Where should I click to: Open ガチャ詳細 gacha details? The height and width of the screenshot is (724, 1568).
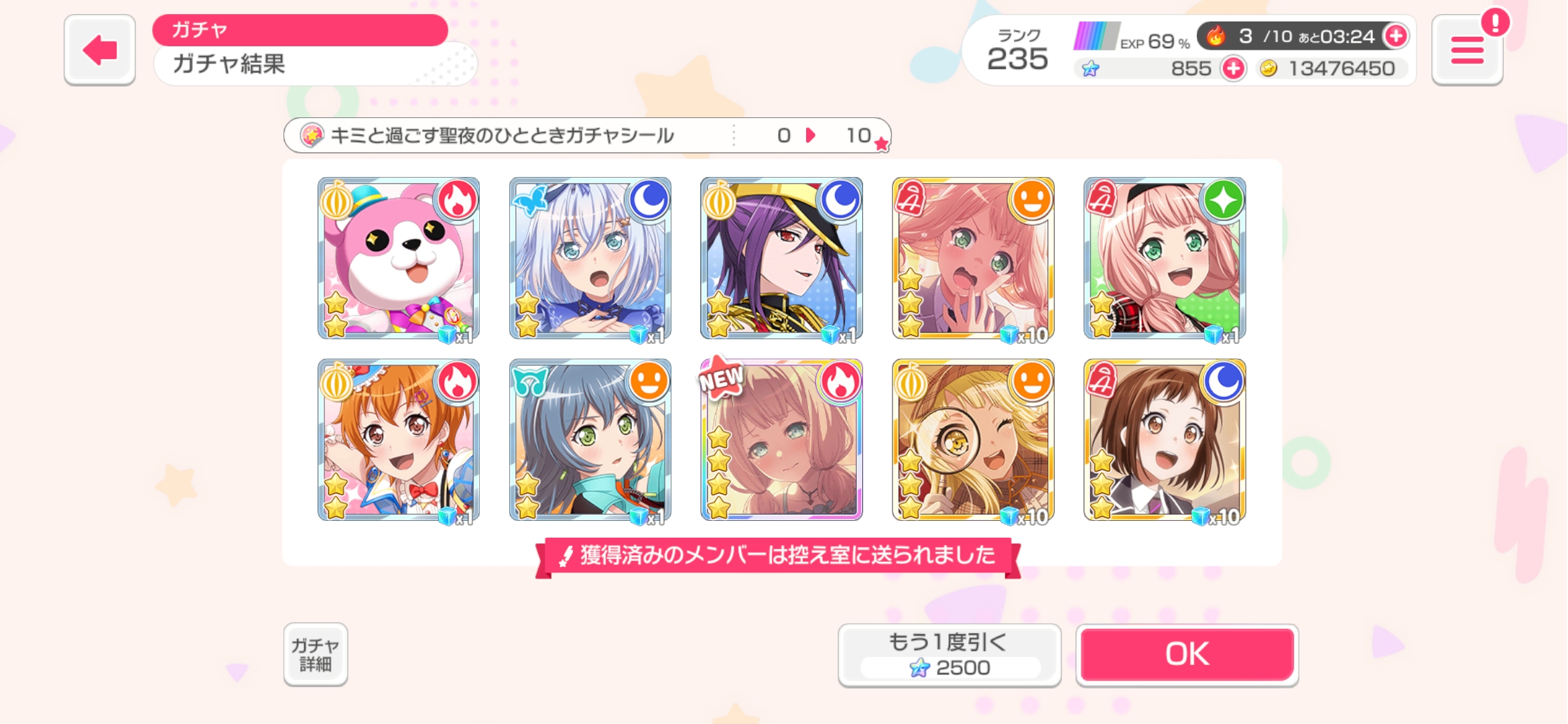[x=315, y=654]
